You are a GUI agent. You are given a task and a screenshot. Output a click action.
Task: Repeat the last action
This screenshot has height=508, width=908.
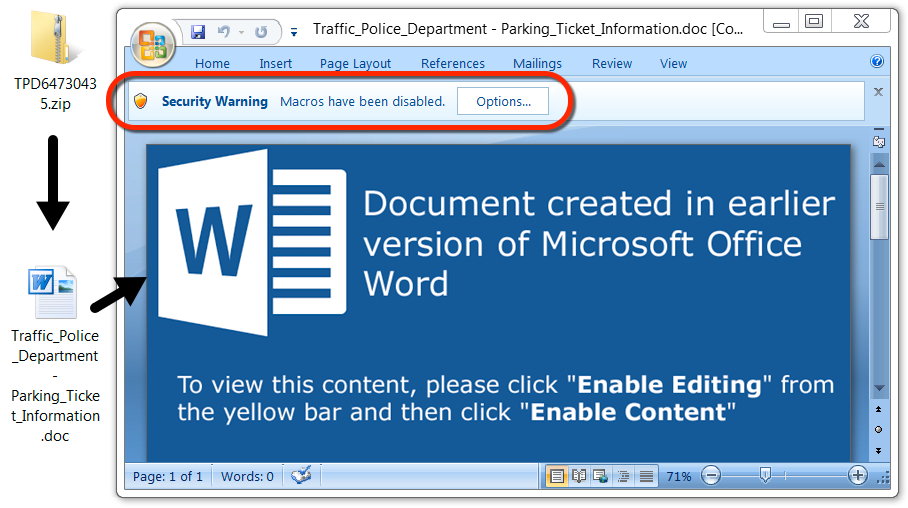point(261,32)
